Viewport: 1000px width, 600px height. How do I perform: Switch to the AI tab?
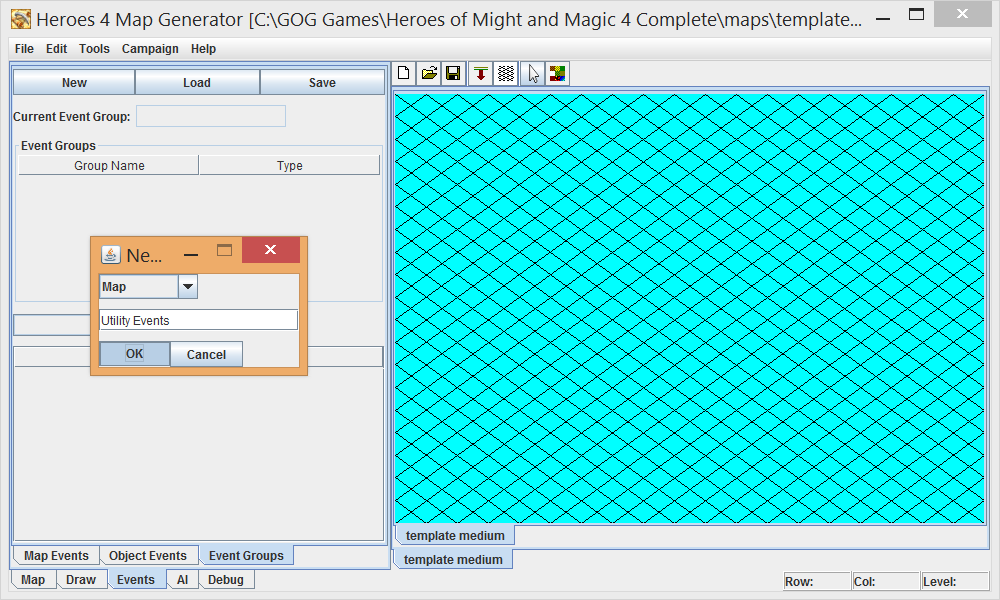click(x=182, y=580)
